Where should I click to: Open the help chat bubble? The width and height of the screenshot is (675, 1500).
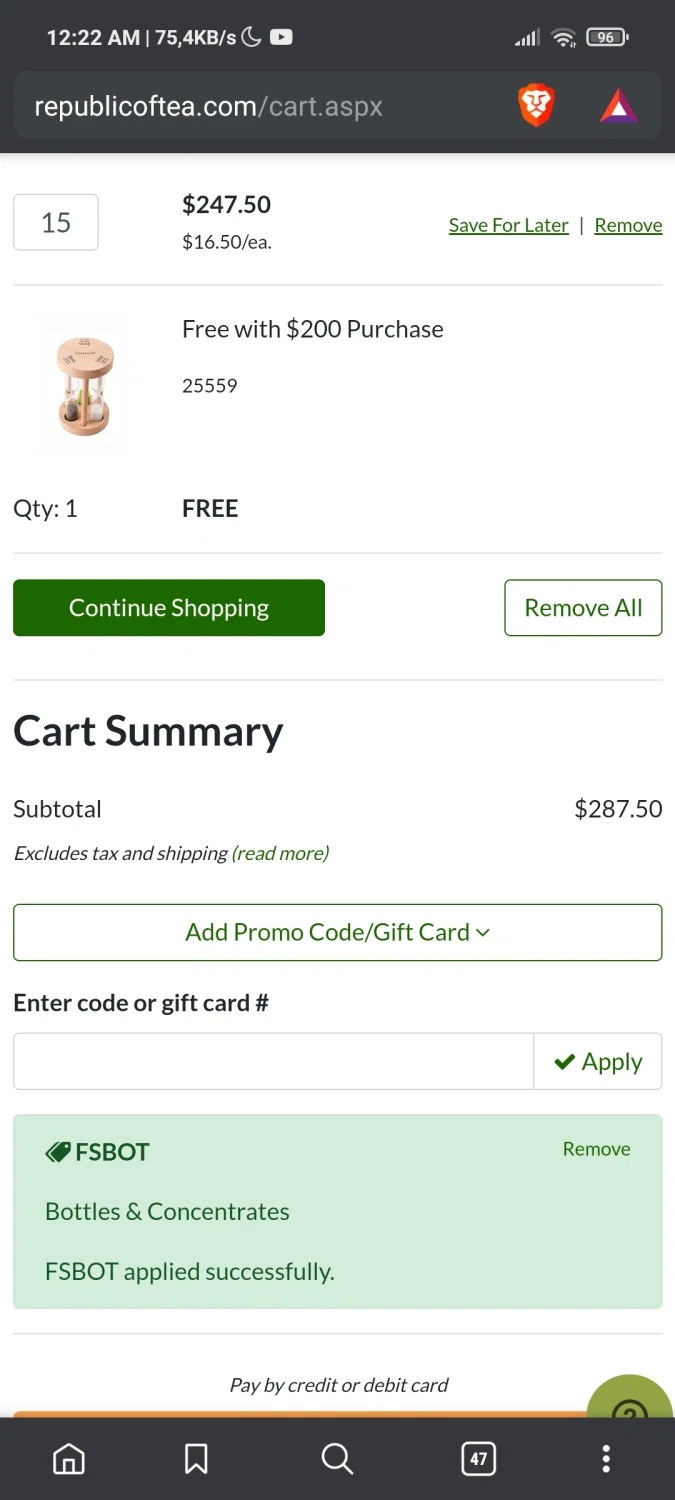click(631, 1400)
